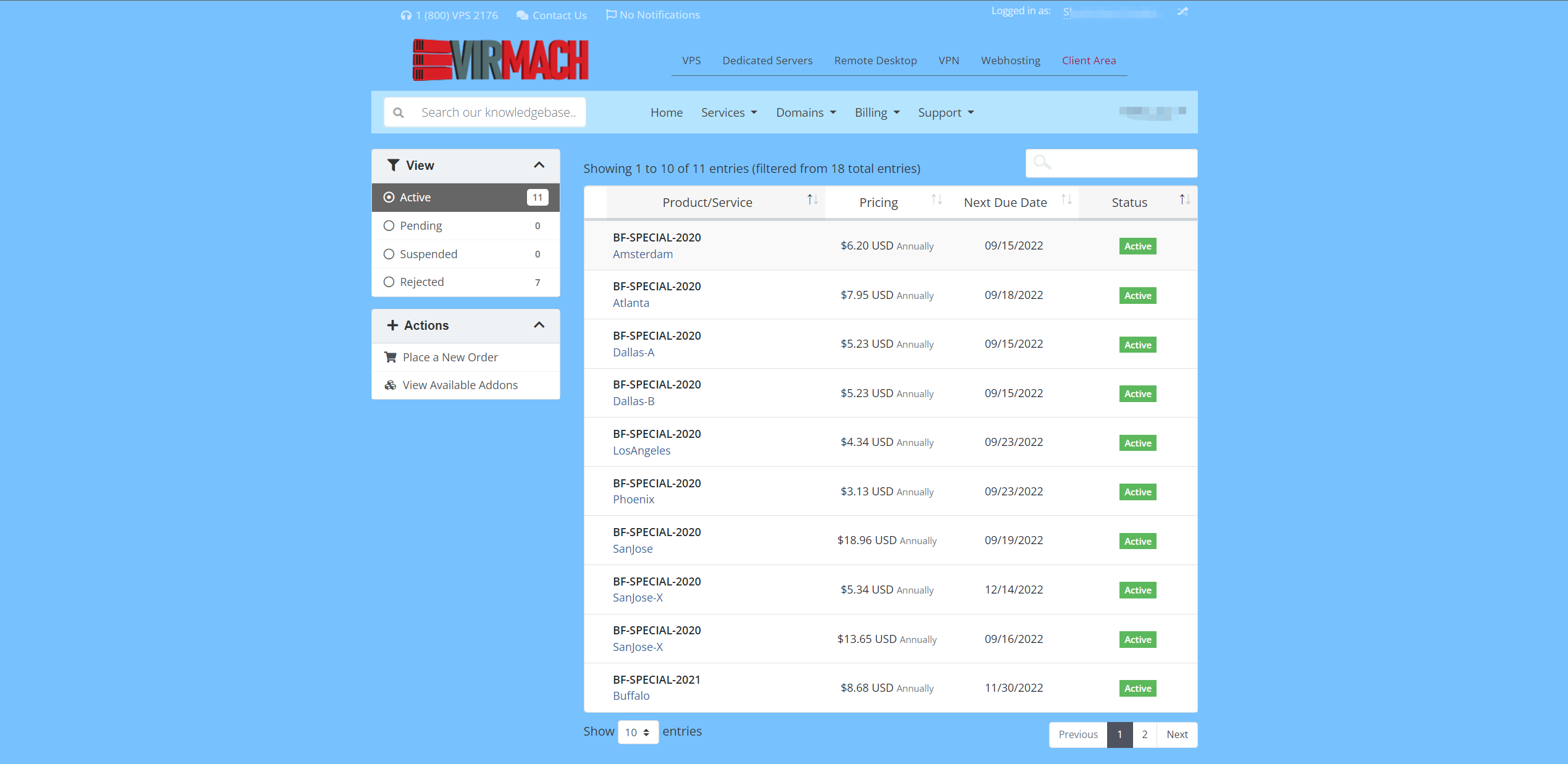
Task: Click the filter funnel icon in View
Action: (393, 165)
